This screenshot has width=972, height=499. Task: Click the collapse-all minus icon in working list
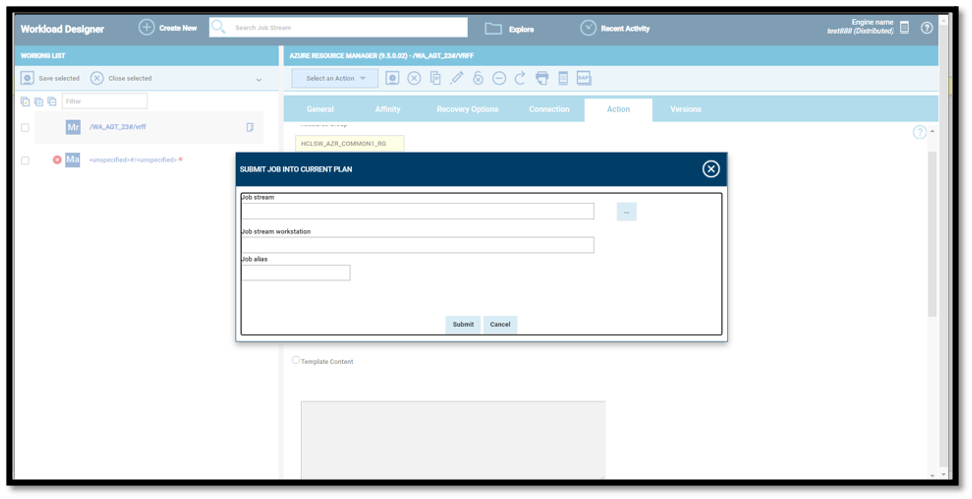[51, 101]
